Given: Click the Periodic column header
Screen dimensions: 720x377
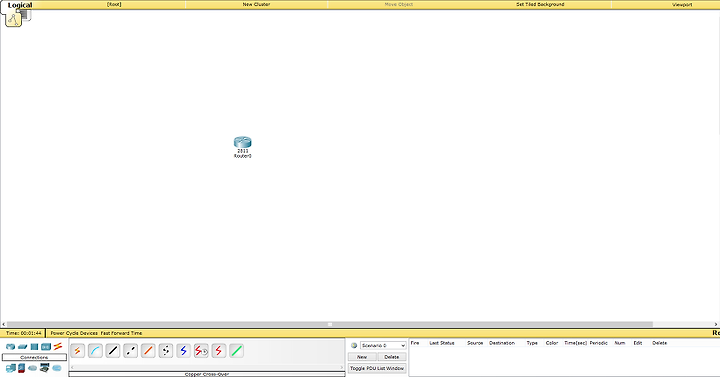Looking at the screenshot, I should (598, 343).
